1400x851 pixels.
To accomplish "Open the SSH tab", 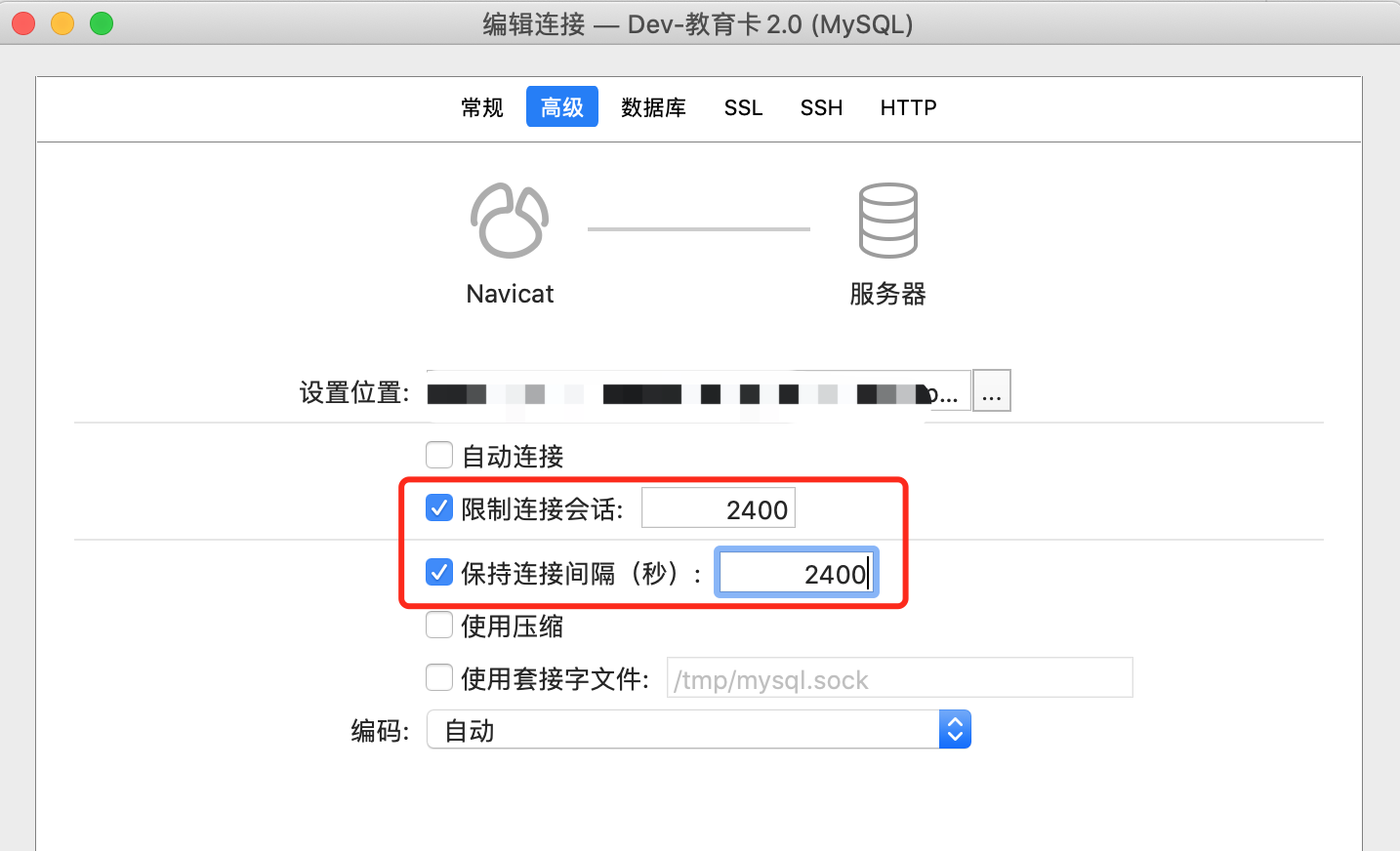I will coord(821,107).
